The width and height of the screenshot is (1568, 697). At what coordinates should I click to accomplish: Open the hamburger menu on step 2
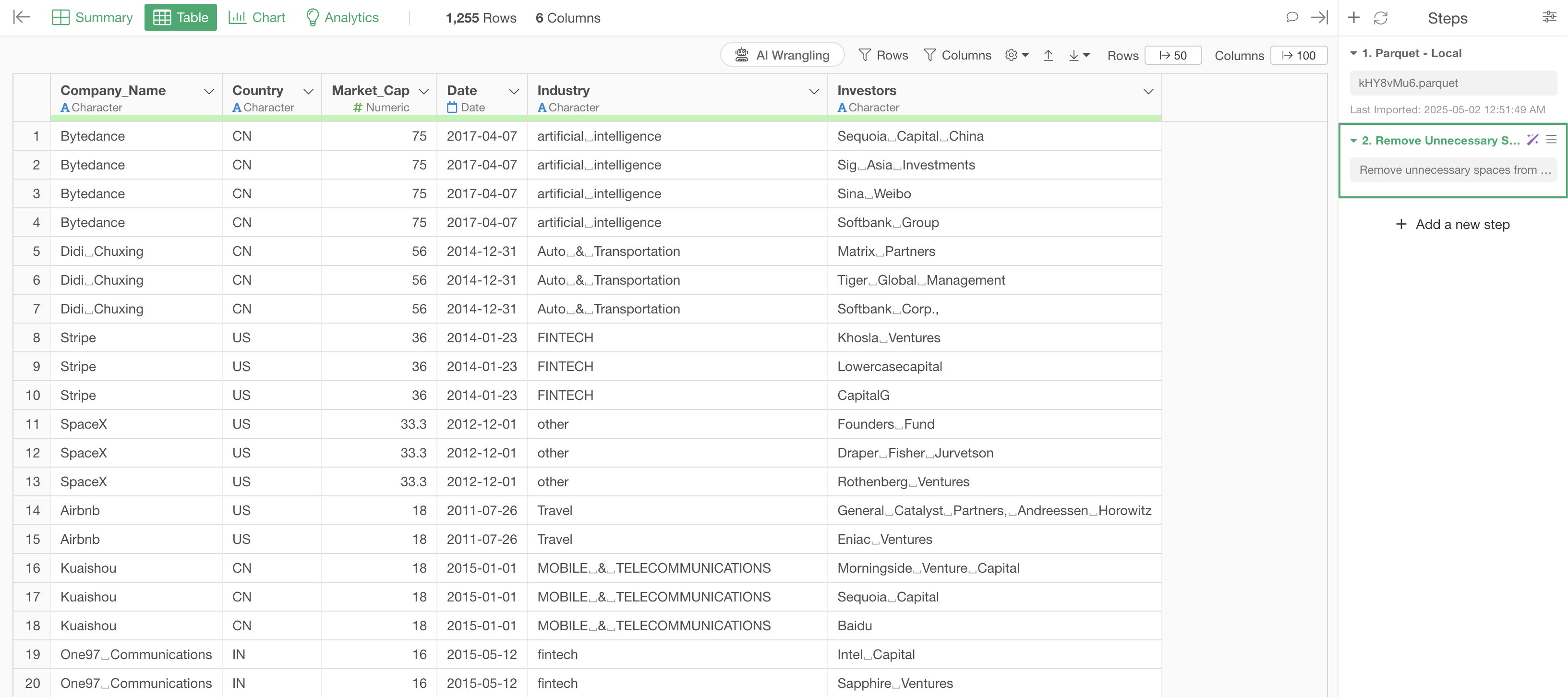point(1552,140)
